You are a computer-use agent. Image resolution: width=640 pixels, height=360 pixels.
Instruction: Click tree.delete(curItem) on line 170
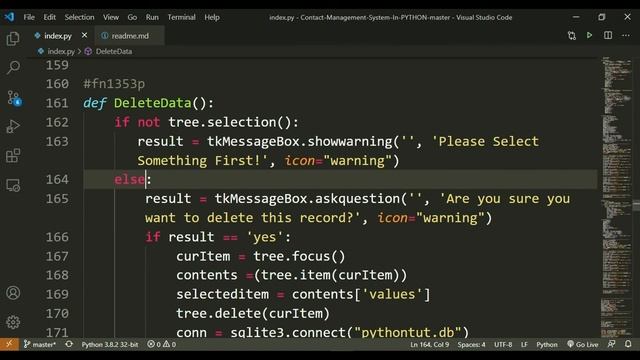[253, 313]
